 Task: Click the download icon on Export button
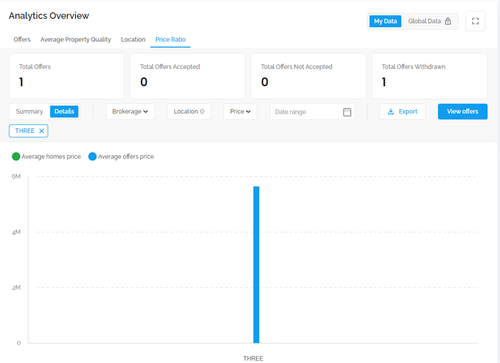click(x=391, y=112)
